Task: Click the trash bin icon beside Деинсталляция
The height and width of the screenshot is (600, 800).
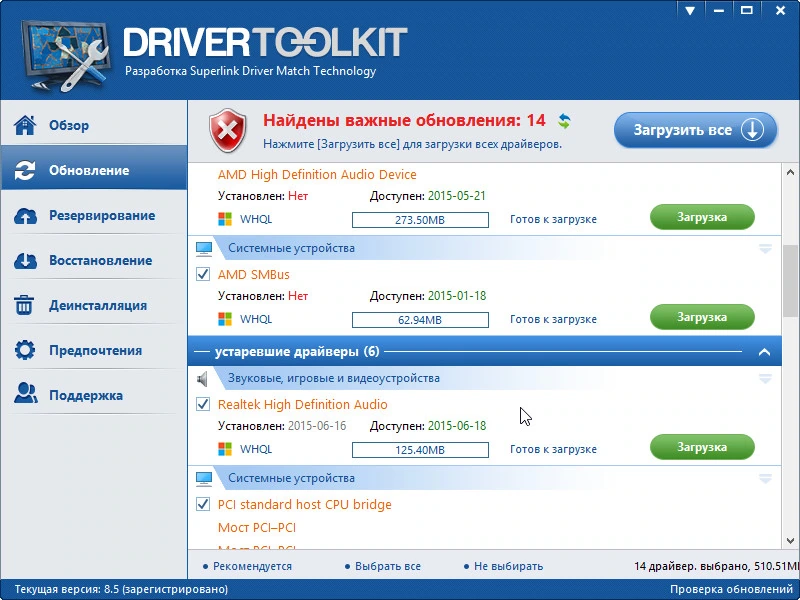Action: (24, 305)
